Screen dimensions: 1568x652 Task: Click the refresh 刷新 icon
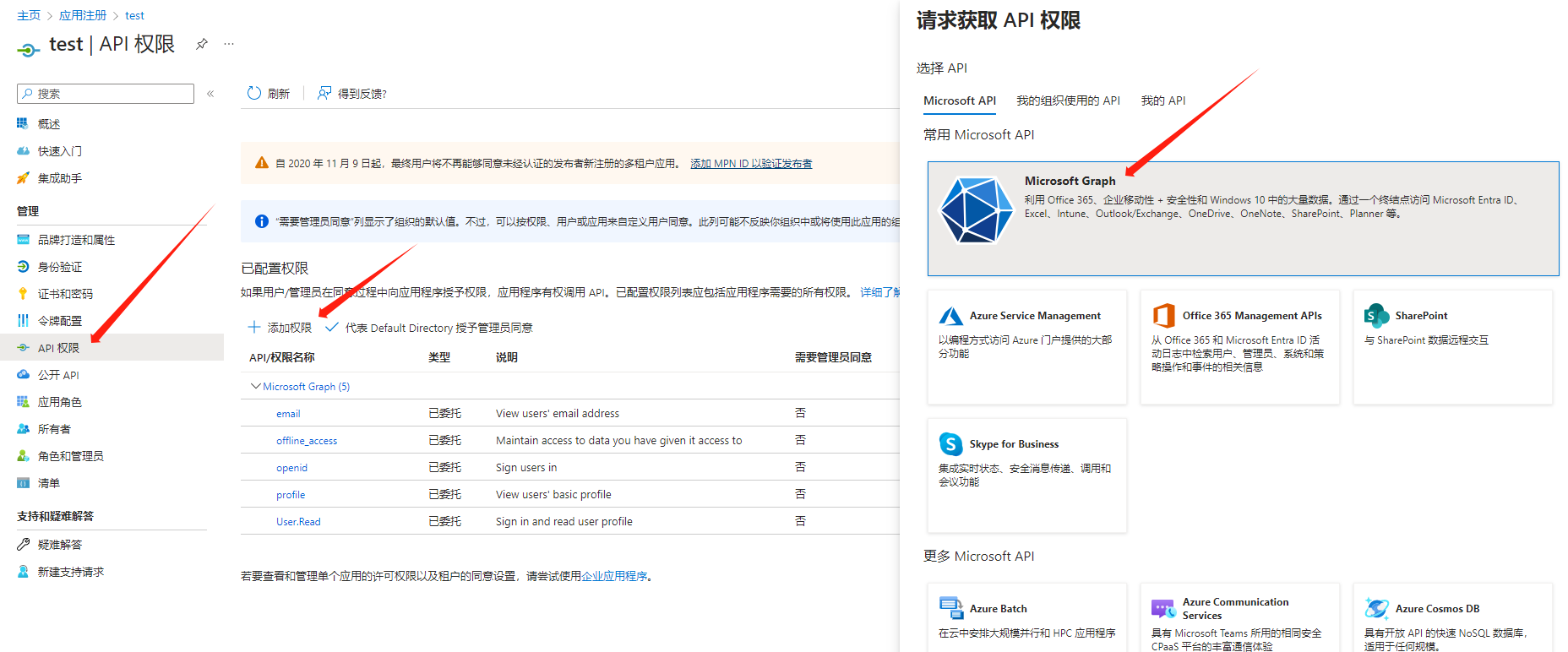[254, 93]
